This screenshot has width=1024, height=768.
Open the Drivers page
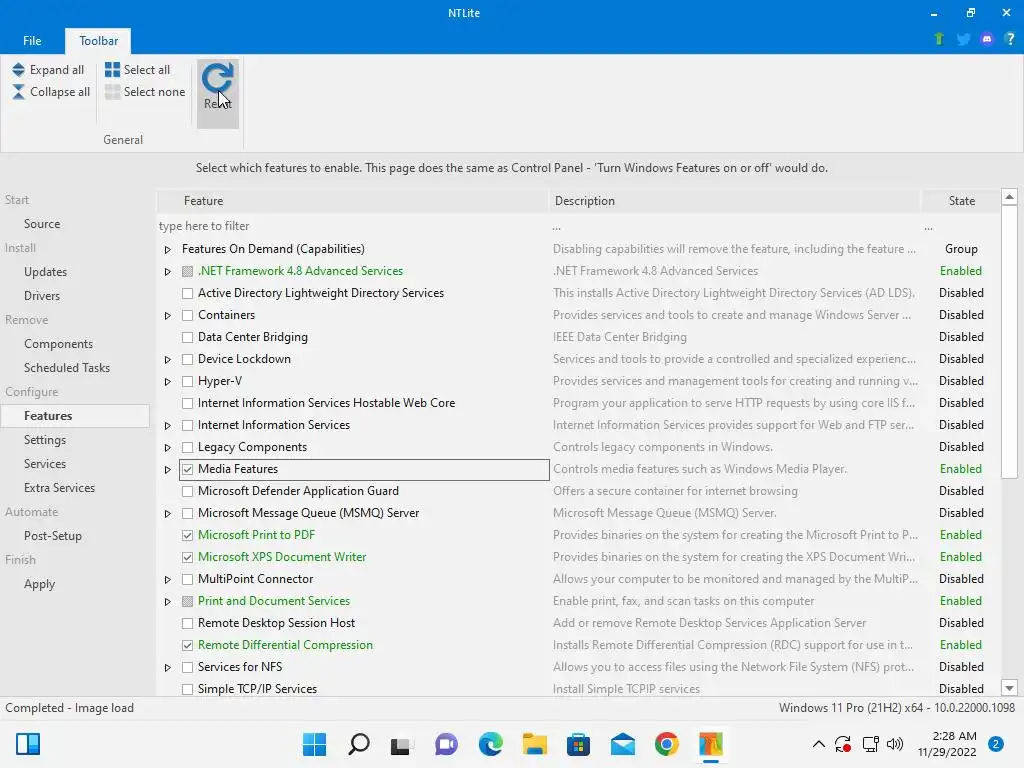point(42,296)
